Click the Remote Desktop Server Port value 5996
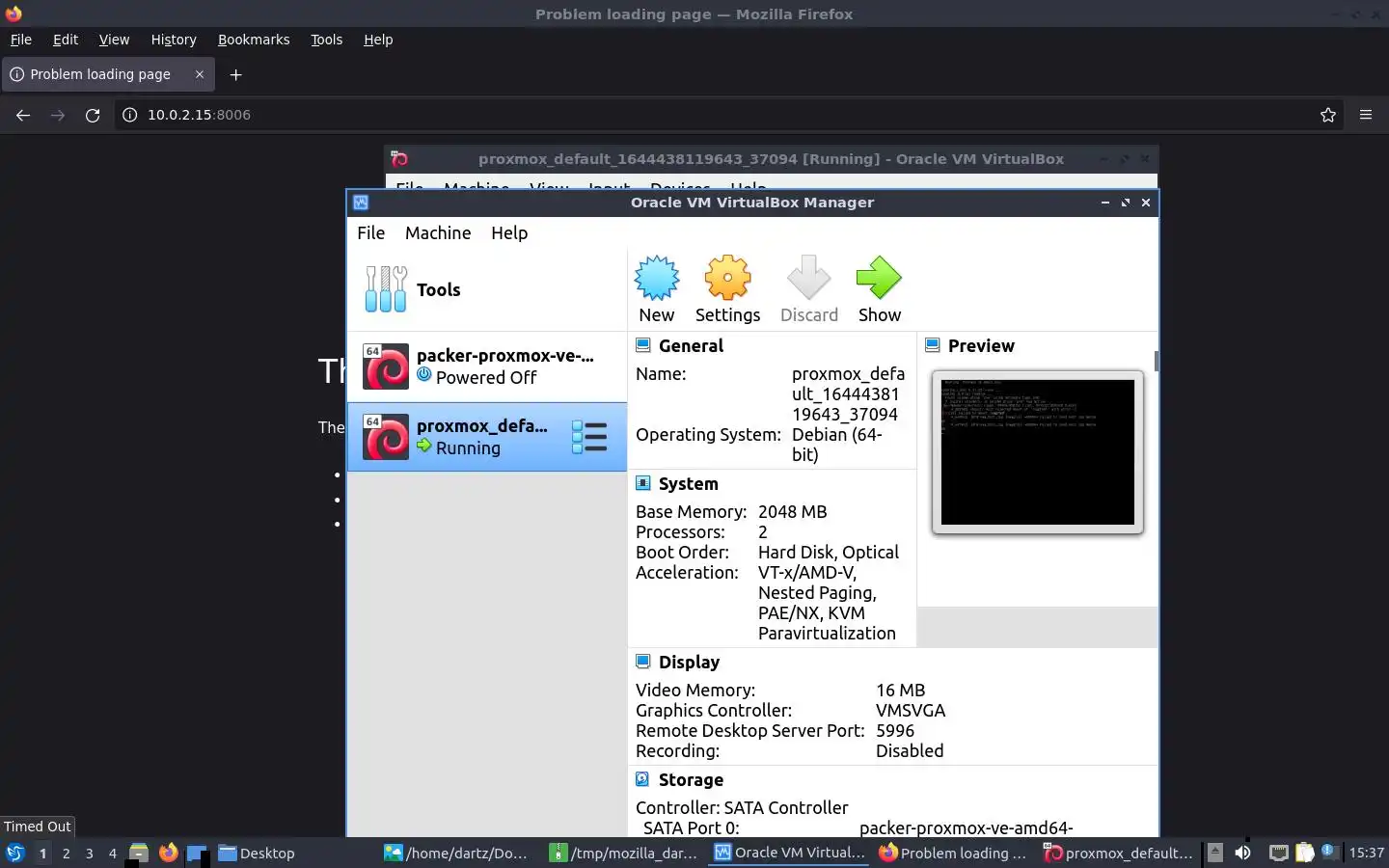 click(895, 730)
